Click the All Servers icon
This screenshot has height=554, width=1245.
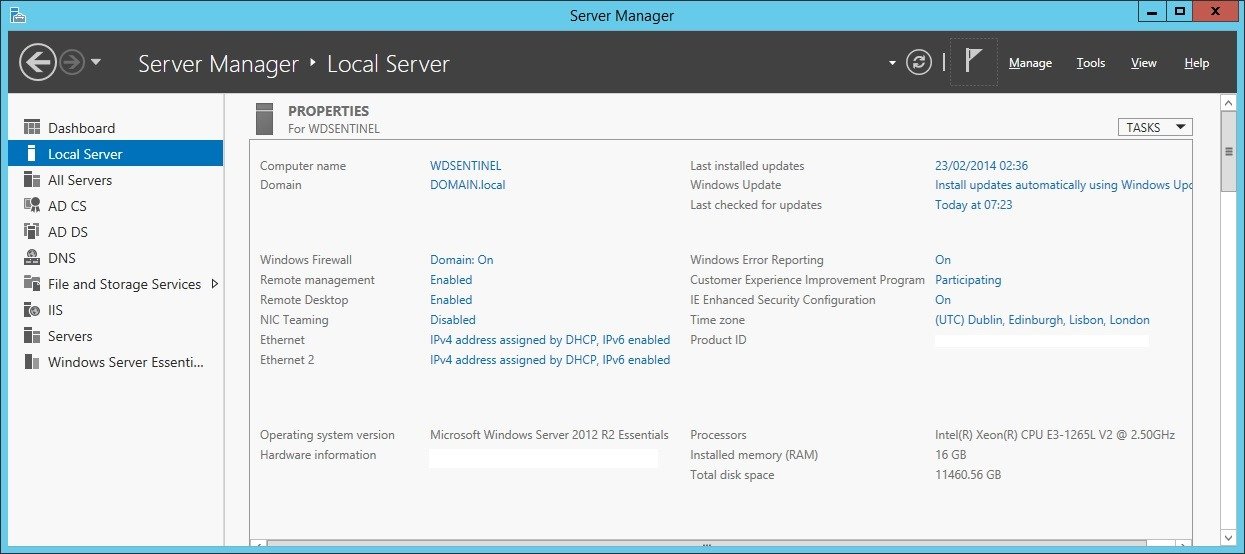[32, 180]
